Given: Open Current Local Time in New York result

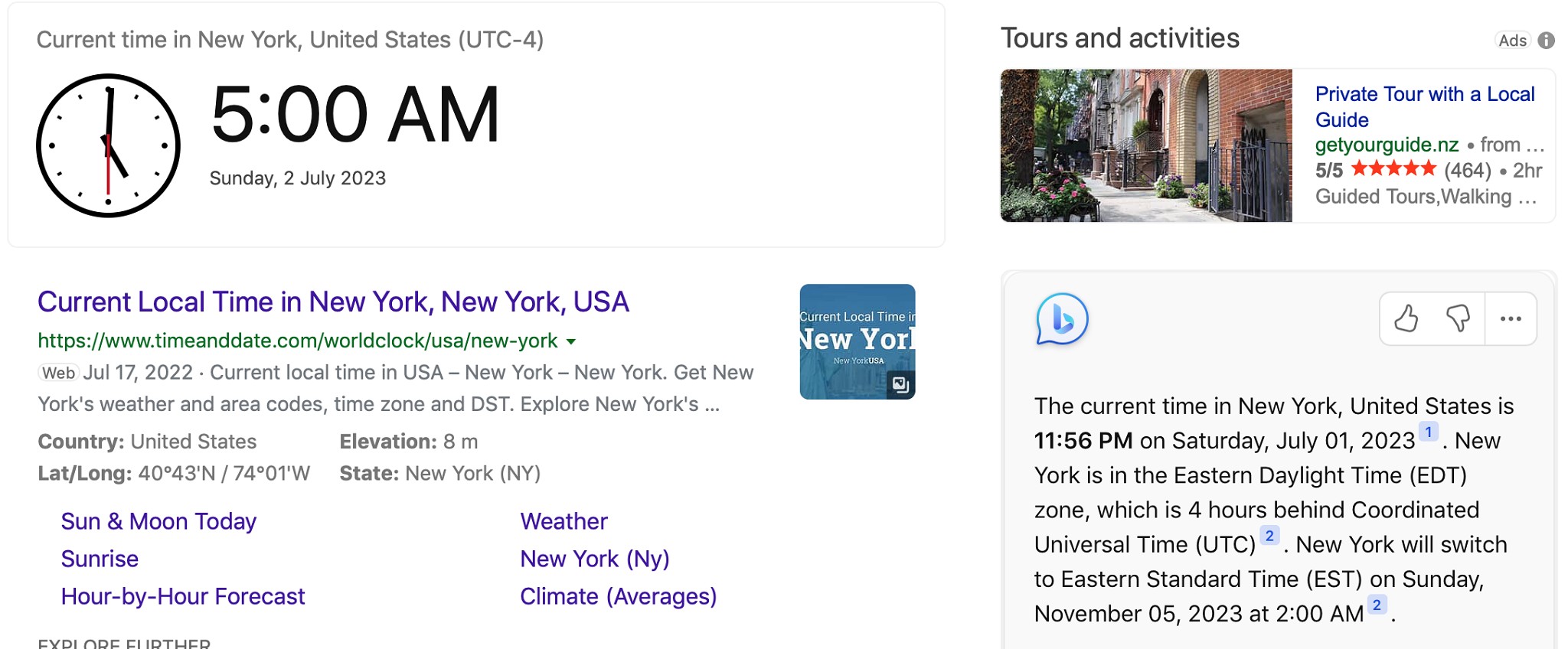Looking at the screenshot, I should [333, 302].
